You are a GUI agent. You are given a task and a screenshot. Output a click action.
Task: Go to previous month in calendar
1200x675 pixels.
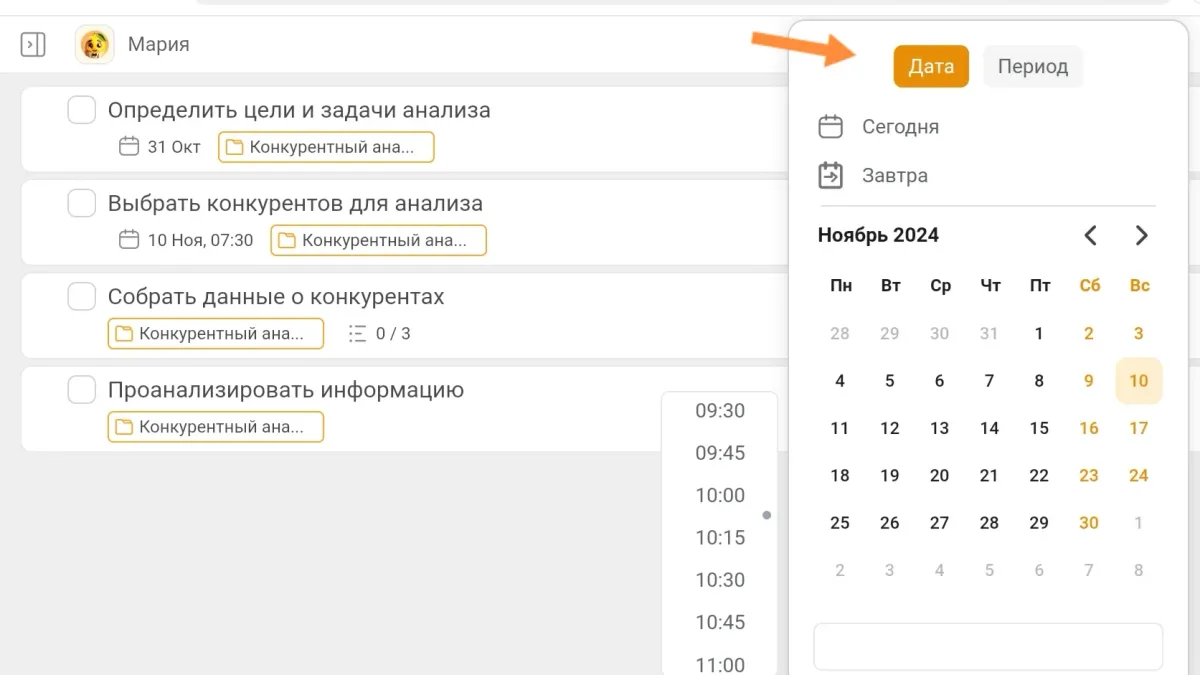[1090, 236]
